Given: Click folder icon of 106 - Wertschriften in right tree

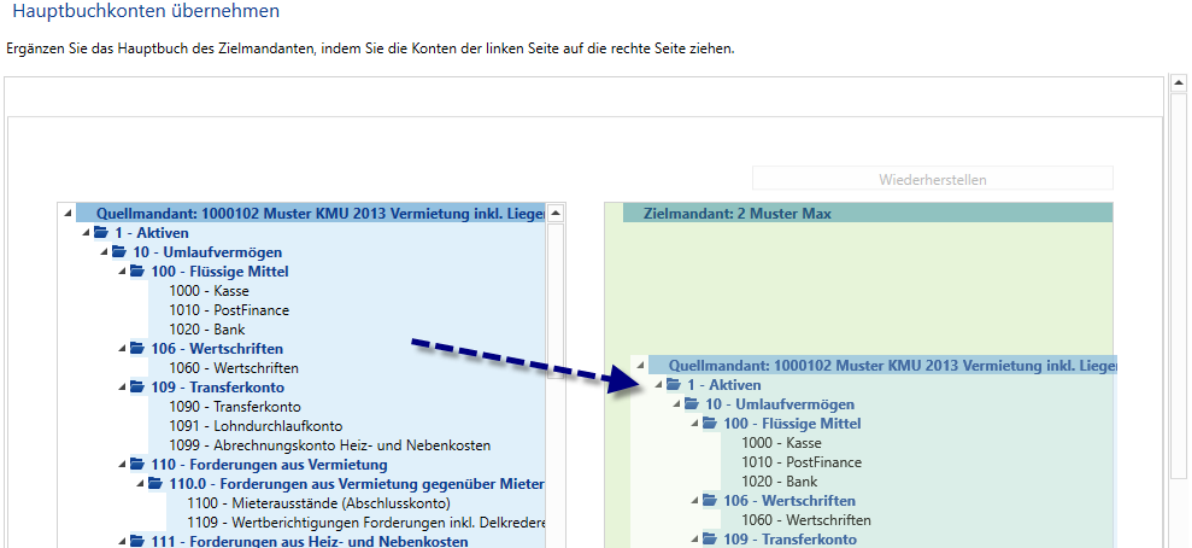Looking at the screenshot, I should point(709,500).
